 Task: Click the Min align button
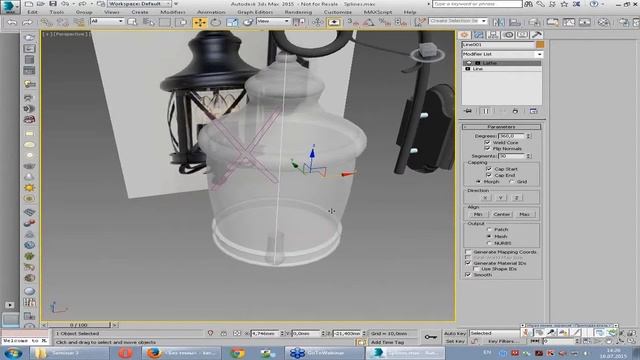[x=478, y=214]
